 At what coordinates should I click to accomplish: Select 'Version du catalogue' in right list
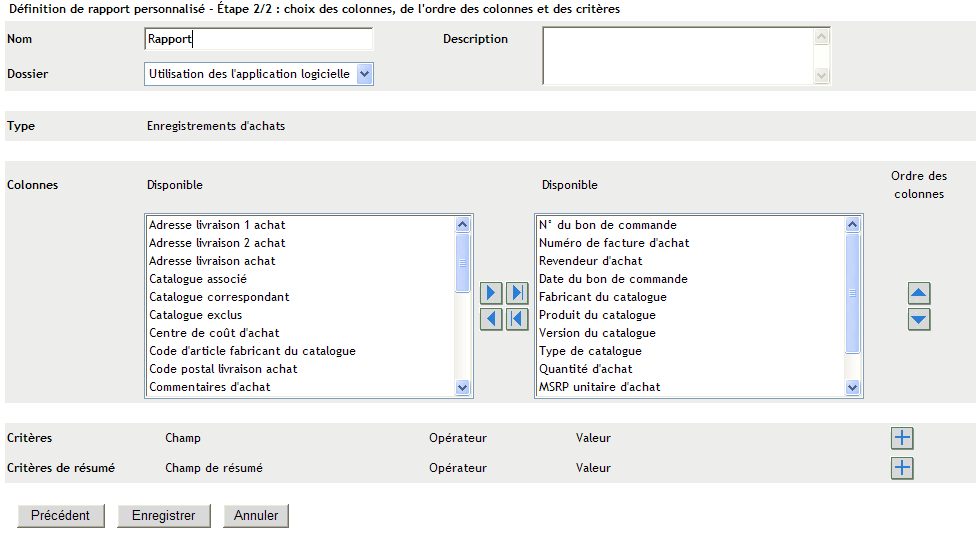click(691, 333)
